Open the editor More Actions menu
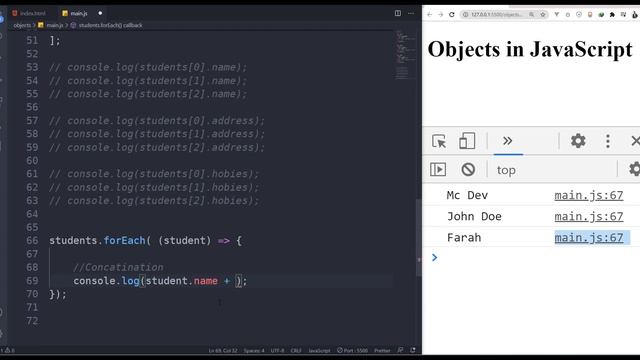The width and height of the screenshot is (640, 360). click(411, 13)
